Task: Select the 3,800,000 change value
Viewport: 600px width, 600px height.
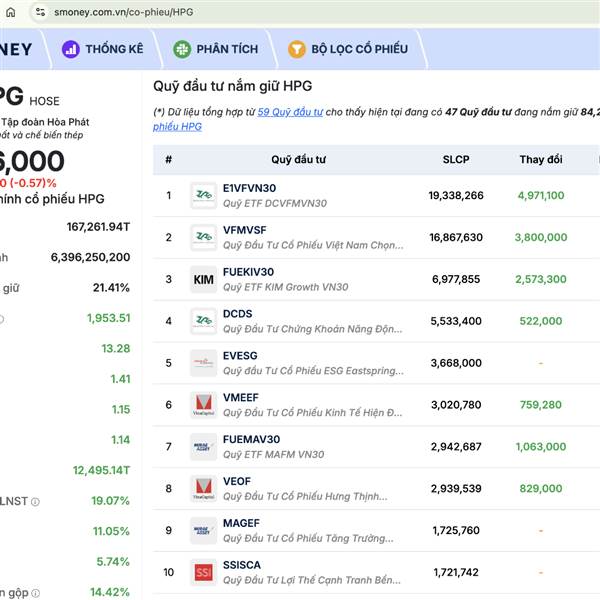Action: coord(541,237)
